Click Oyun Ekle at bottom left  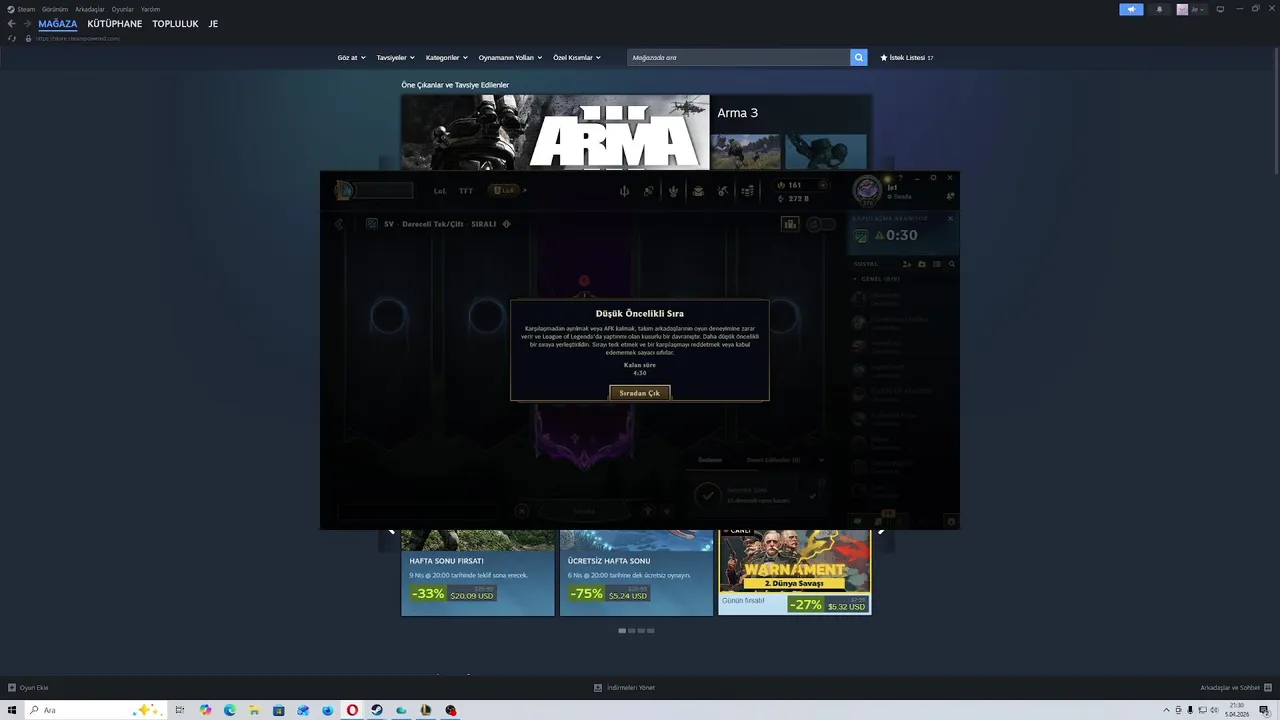coord(28,688)
